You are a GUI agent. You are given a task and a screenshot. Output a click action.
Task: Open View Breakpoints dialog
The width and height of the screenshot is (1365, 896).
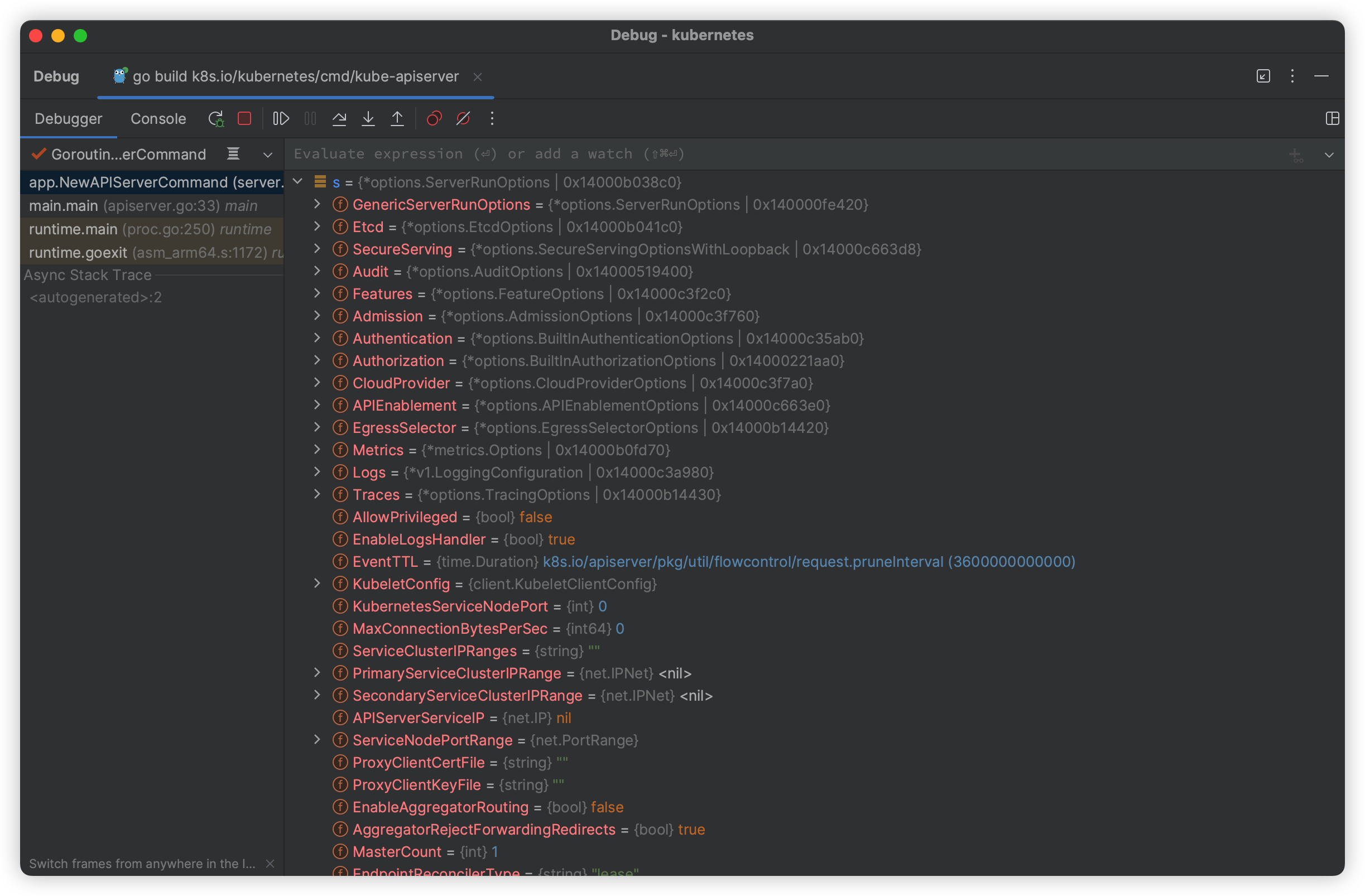tap(434, 119)
